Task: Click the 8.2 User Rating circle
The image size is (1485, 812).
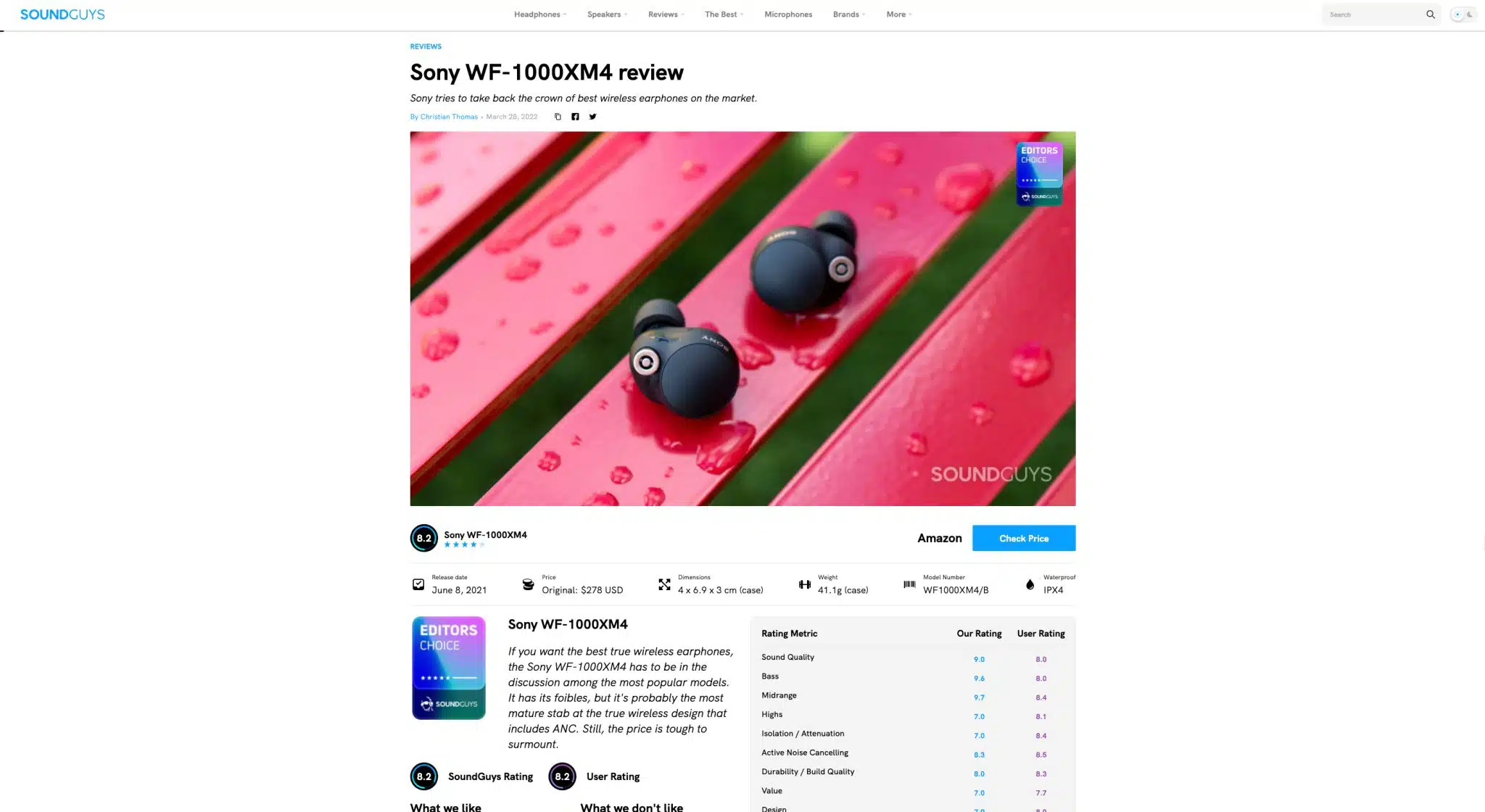Action: tap(562, 776)
